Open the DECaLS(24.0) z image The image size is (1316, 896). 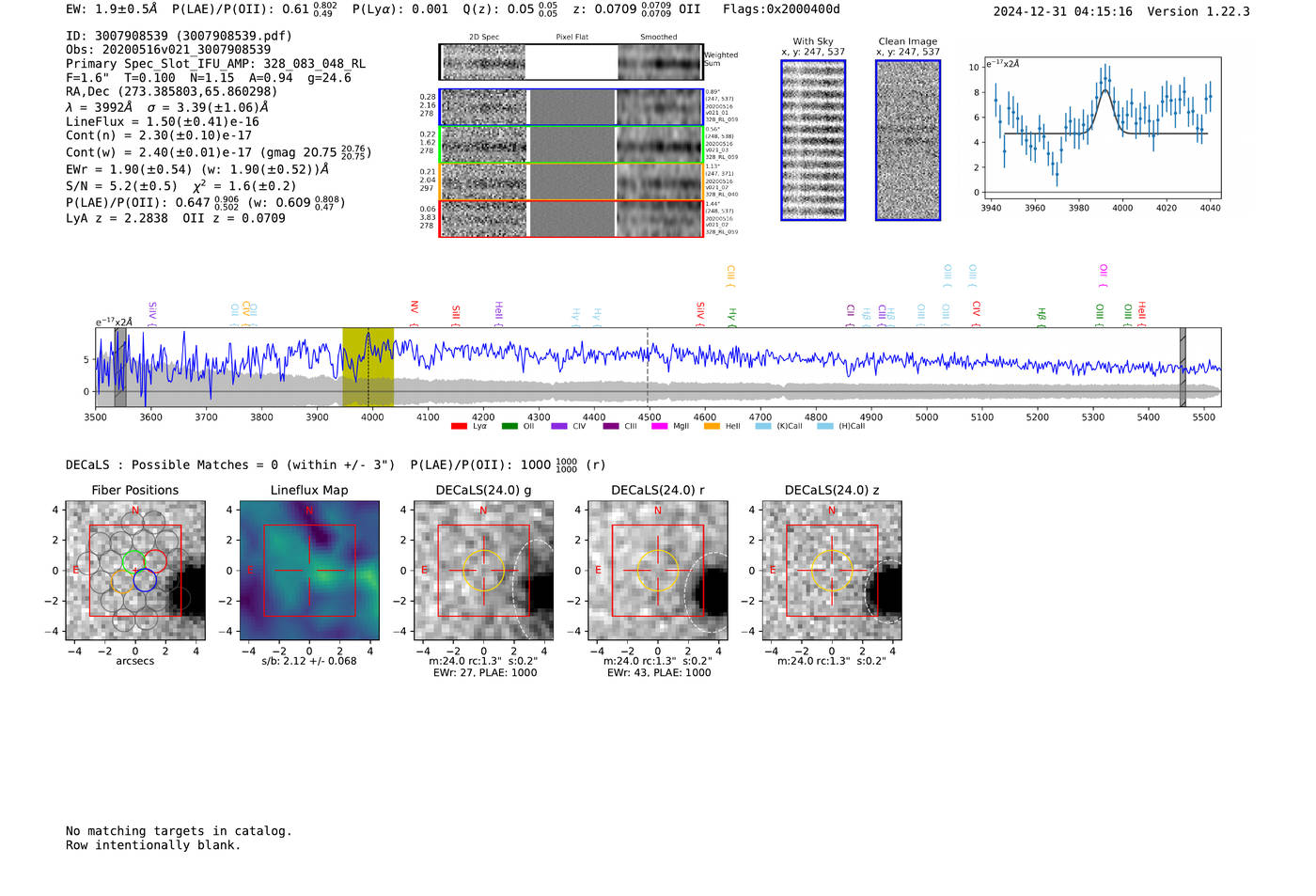(x=832, y=571)
